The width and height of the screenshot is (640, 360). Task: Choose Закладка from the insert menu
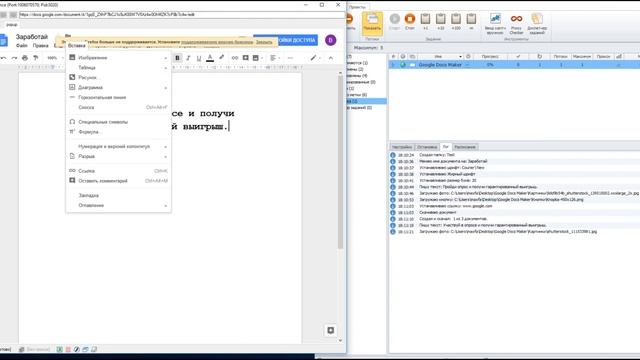point(118,196)
